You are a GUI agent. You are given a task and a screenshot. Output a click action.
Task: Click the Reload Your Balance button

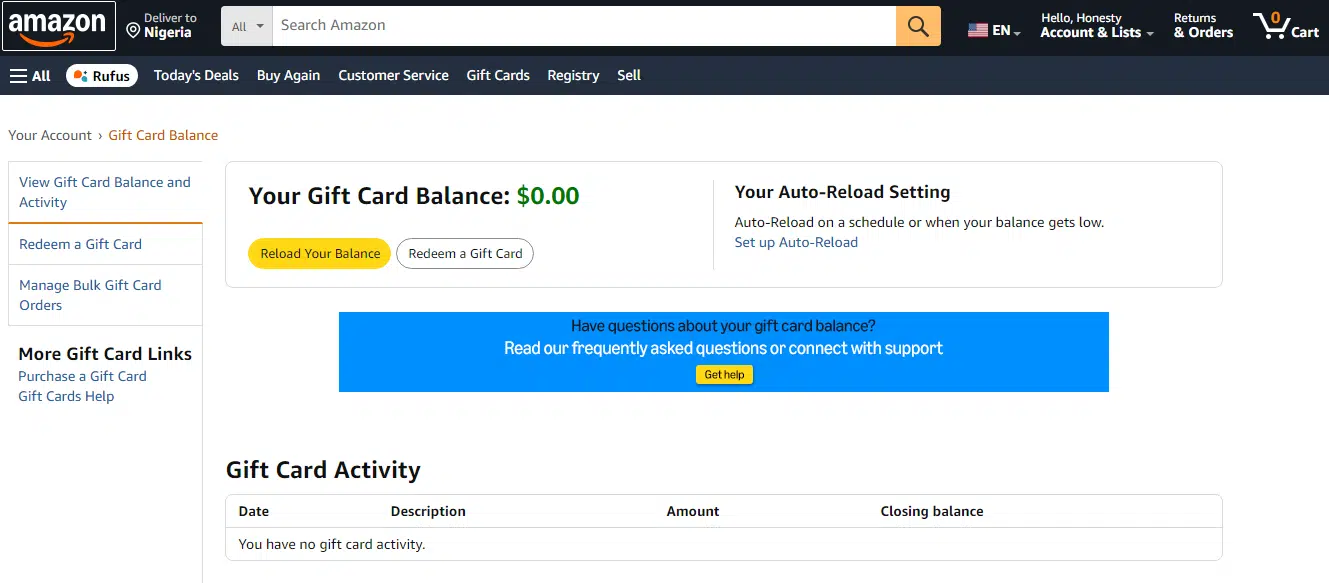click(320, 254)
